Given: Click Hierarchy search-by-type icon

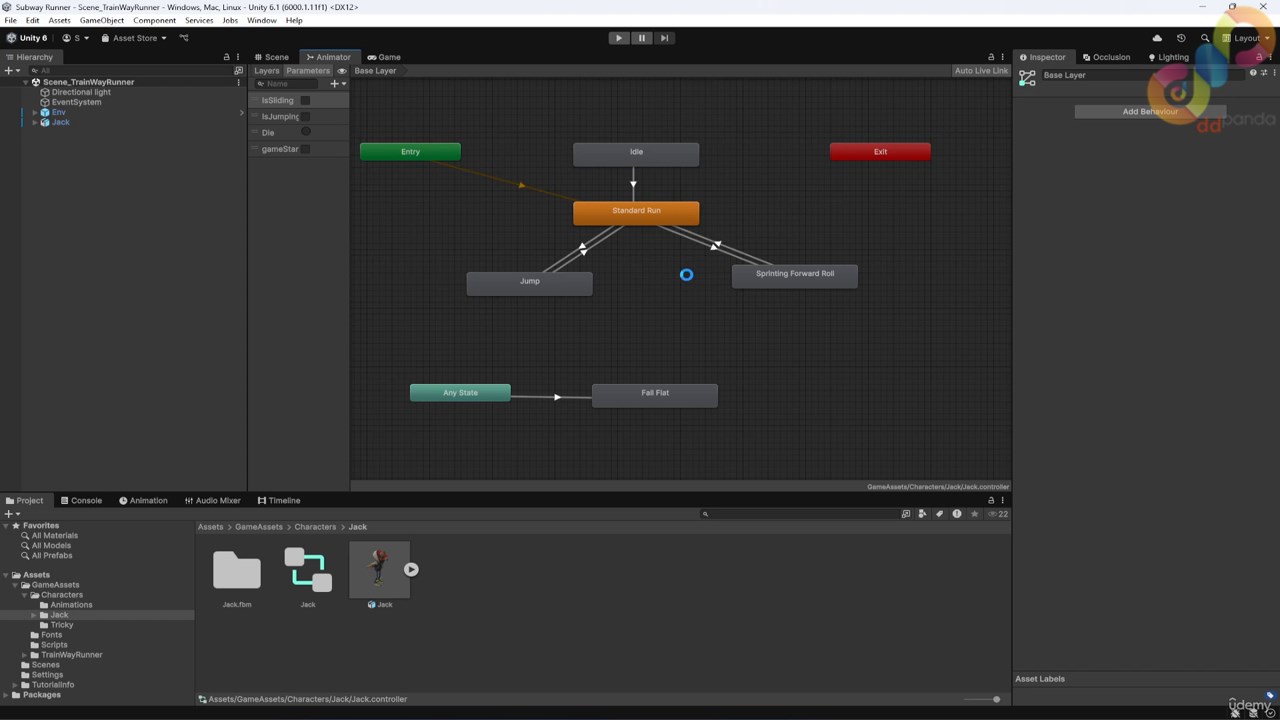Looking at the screenshot, I should point(238,71).
